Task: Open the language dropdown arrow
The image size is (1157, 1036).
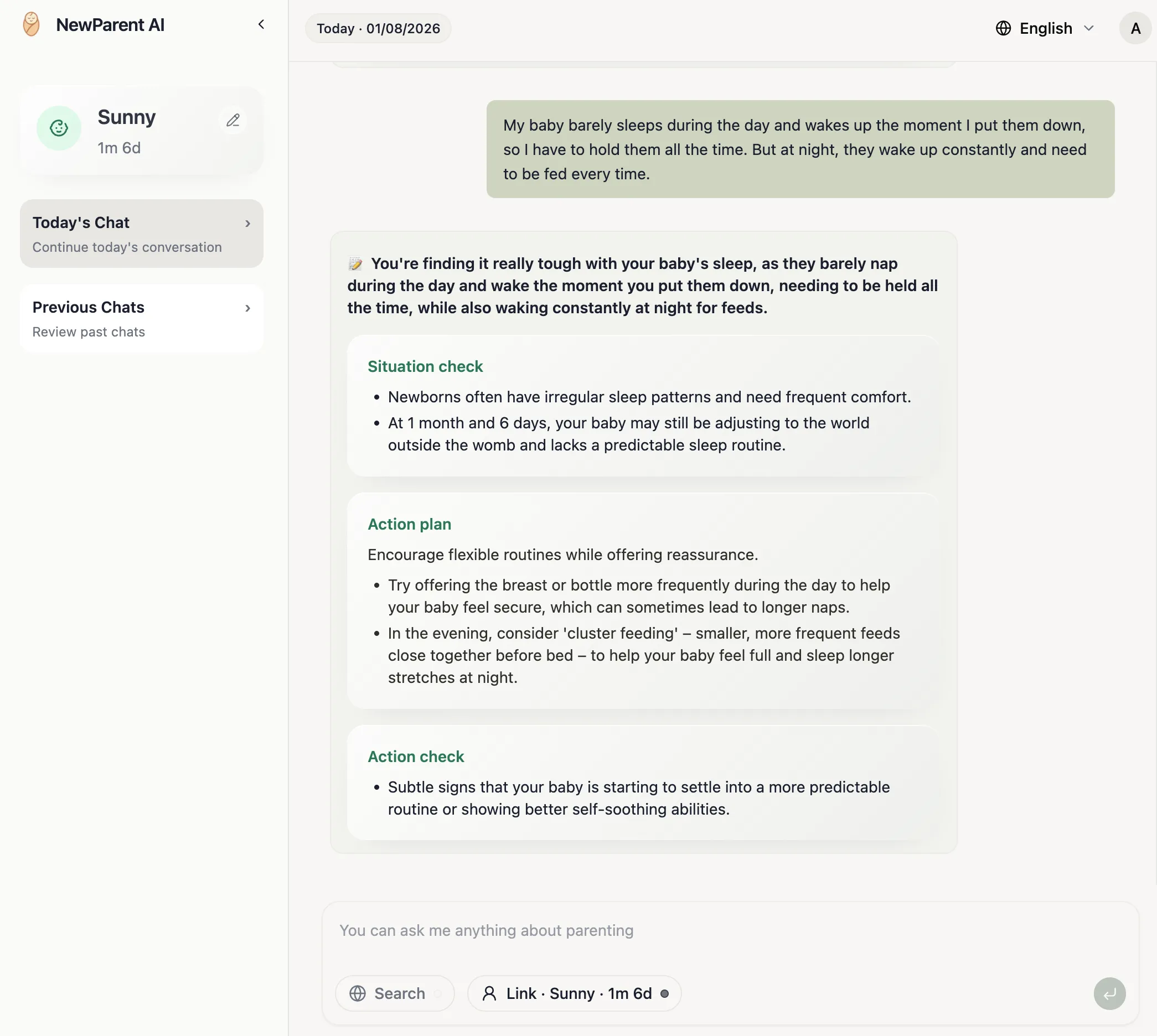Action: (1089, 28)
